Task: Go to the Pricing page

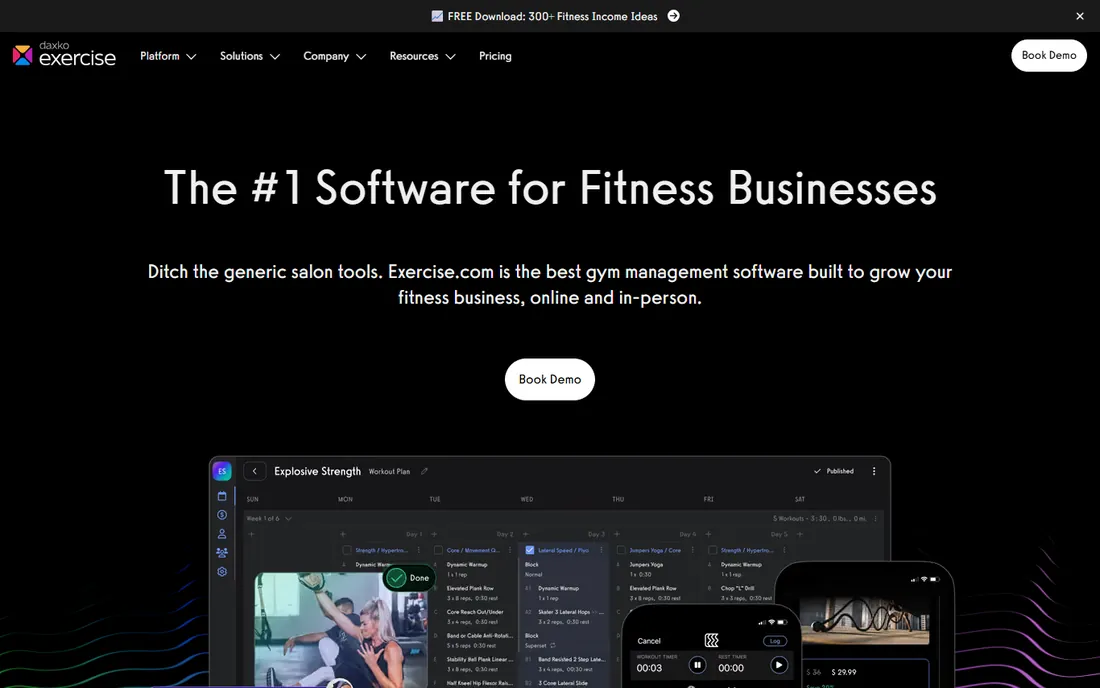Action: (x=495, y=56)
